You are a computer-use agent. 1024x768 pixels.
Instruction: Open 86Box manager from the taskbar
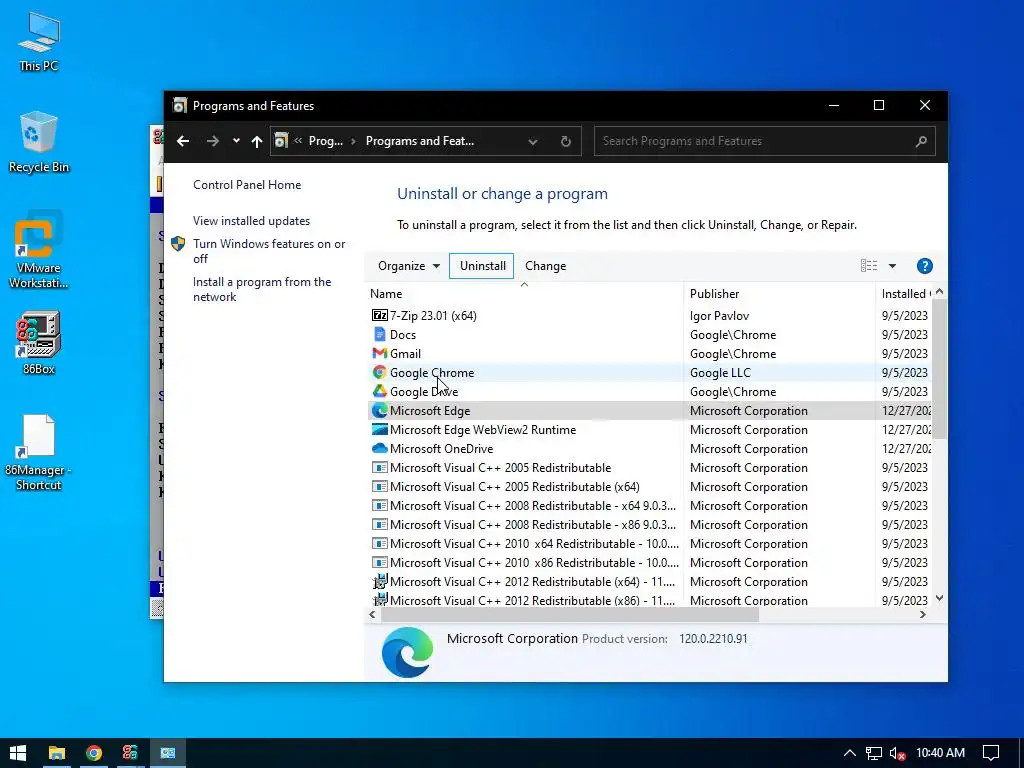click(131, 753)
